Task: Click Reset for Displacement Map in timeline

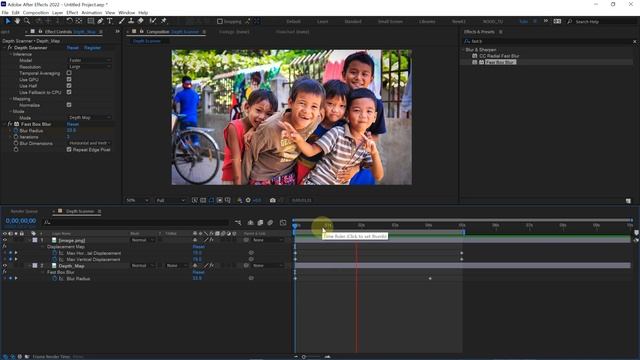Action: [199, 247]
